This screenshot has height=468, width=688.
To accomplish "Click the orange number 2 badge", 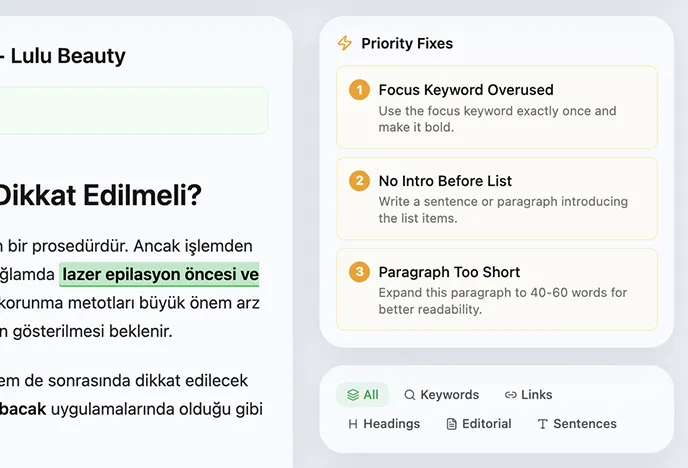I will [x=358, y=181].
